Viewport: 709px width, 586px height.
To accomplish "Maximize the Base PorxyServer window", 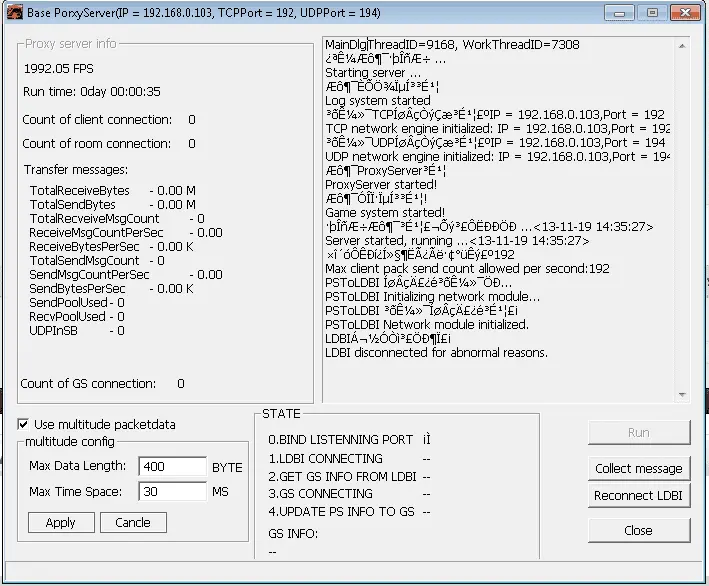I will tap(652, 13).
